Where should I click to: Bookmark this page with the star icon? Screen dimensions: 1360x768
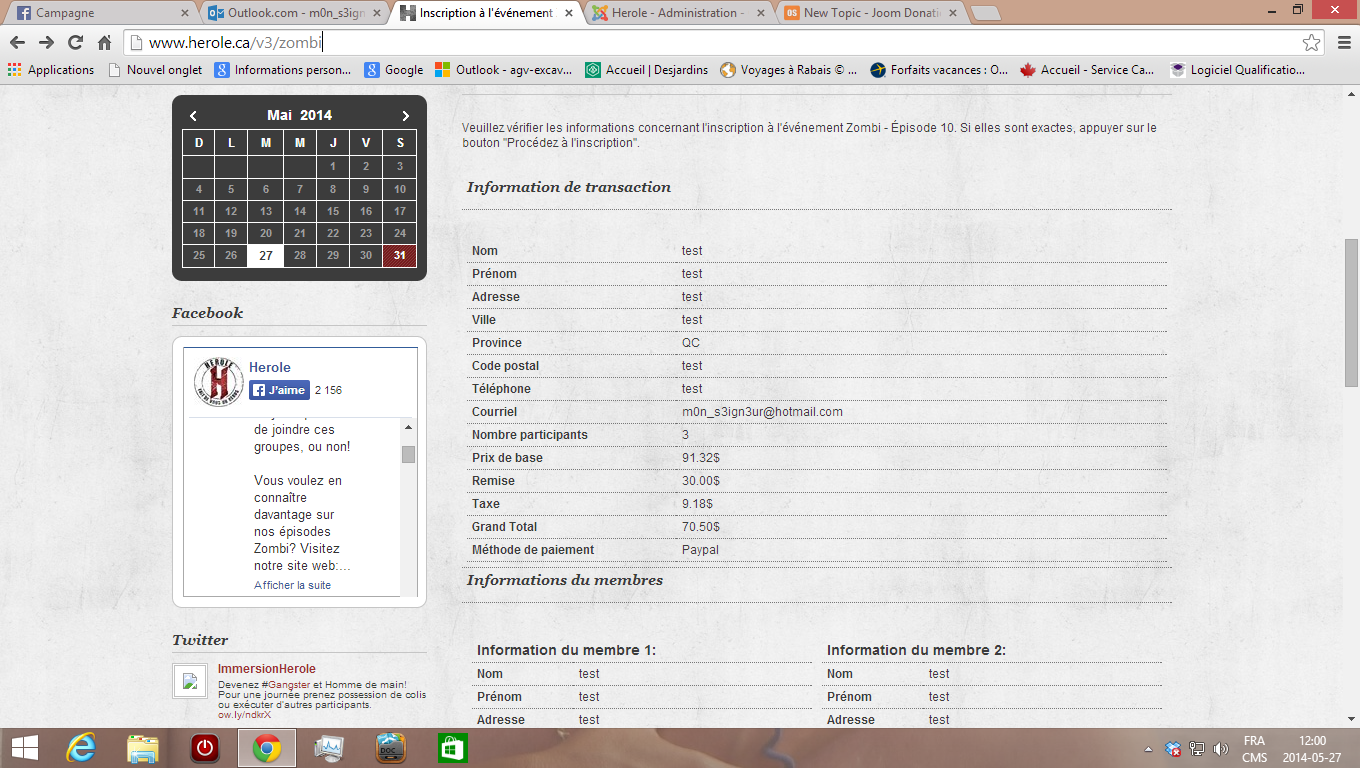click(x=1311, y=43)
